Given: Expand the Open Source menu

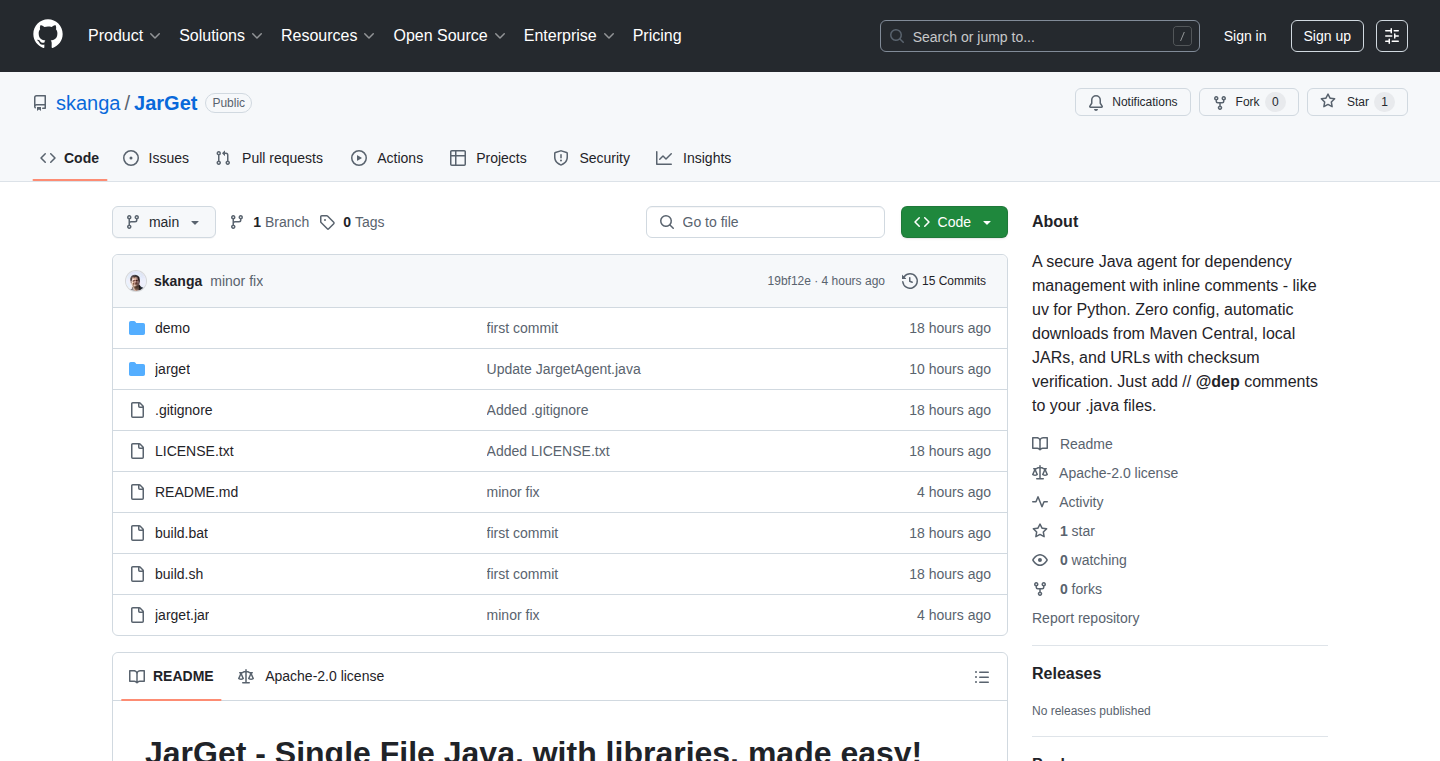Looking at the screenshot, I should tap(450, 36).
